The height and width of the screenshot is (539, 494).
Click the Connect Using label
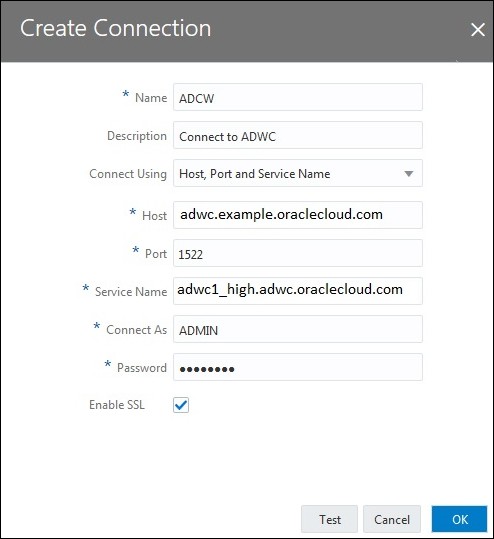(x=128, y=174)
